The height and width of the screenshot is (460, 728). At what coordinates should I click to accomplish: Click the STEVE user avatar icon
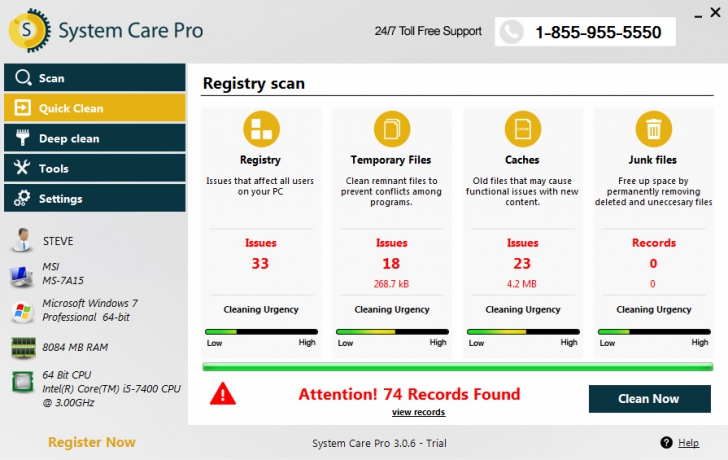[22, 240]
